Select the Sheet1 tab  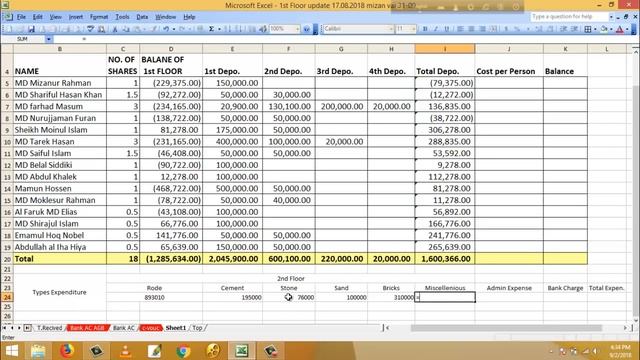[176, 328]
